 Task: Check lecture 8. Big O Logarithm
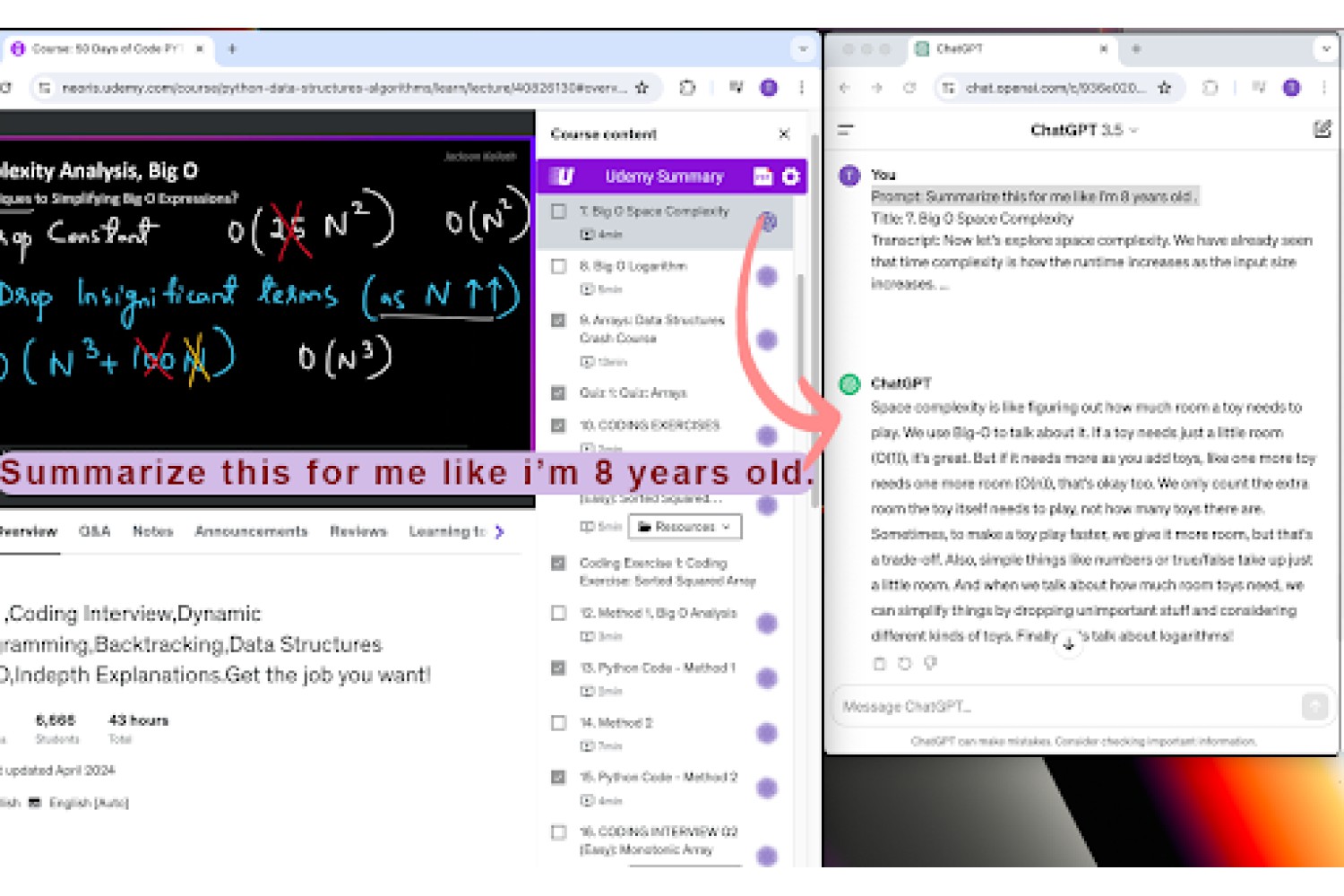[559, 266]
